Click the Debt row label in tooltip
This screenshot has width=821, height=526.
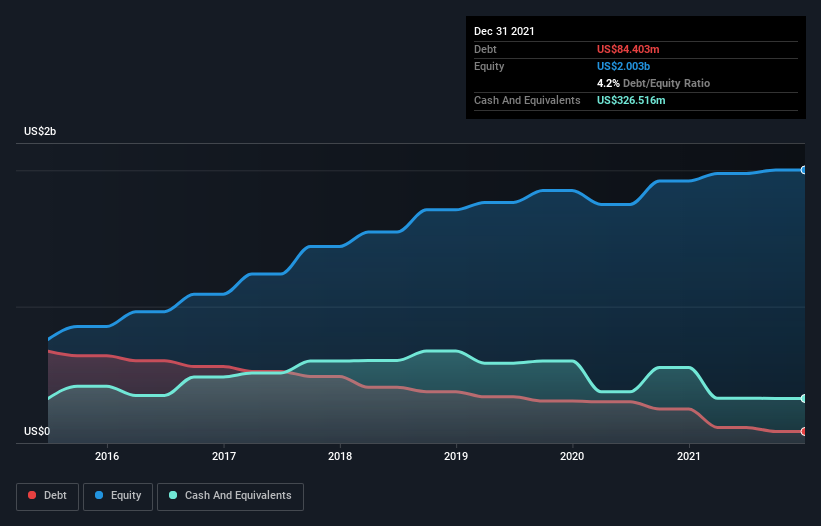[x=485, y=49]
